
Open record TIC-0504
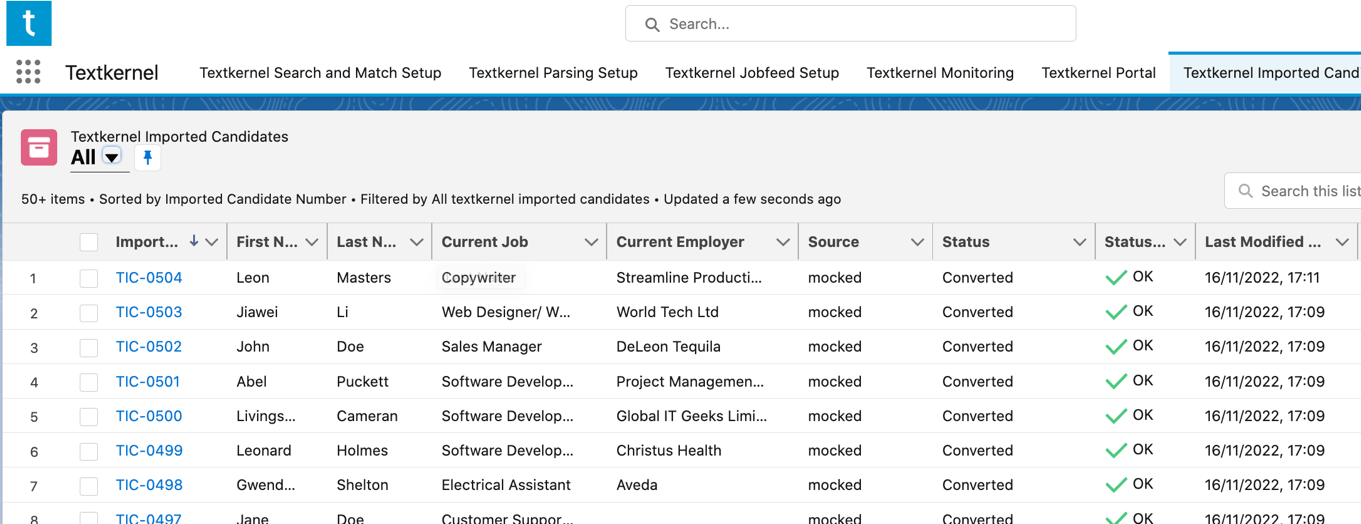click(x=149, y=277)
